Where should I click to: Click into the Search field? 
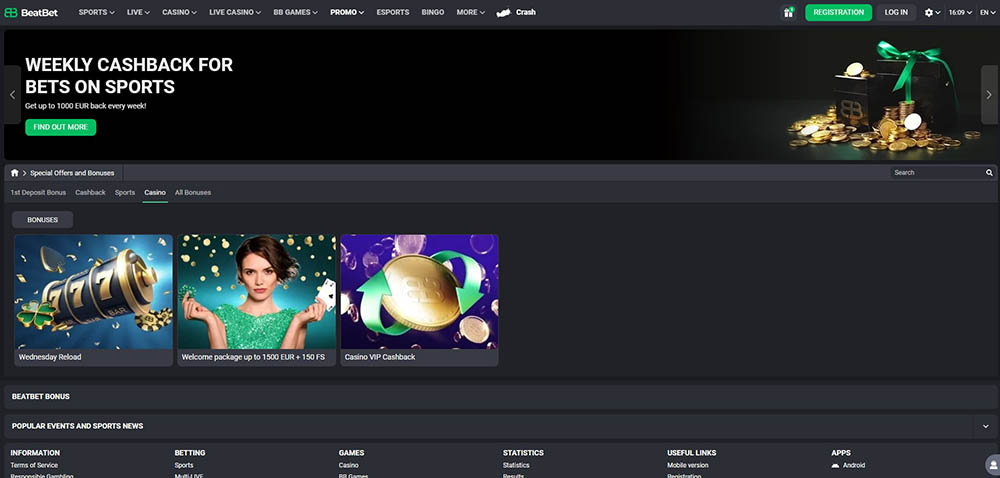(x=935, y=173)
